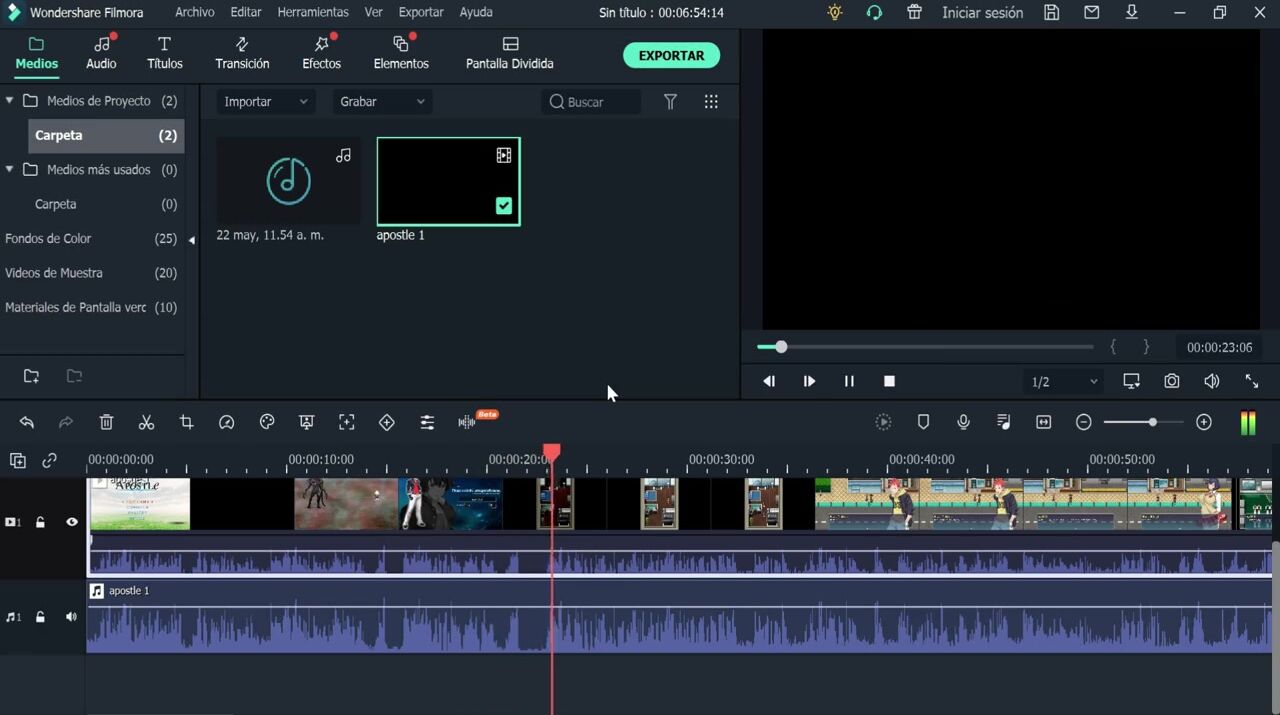Toggle the video track lock
This screenshot has height=715, width=1280.
click(x=40, y=522)
